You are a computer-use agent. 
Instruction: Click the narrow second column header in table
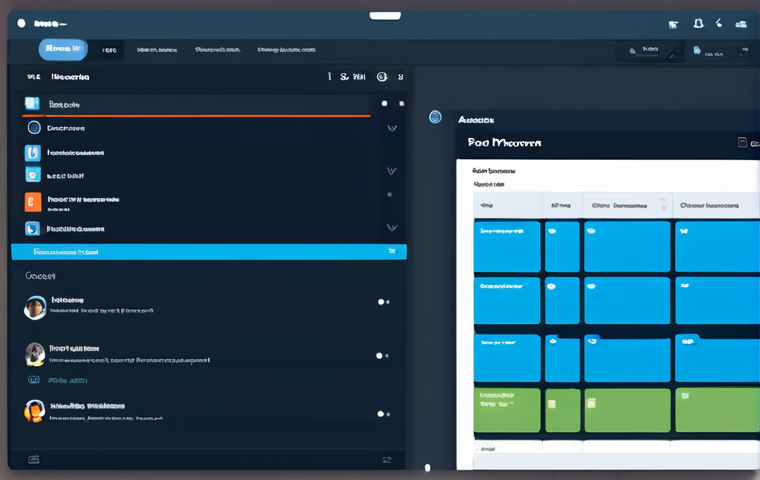(562, 205)
